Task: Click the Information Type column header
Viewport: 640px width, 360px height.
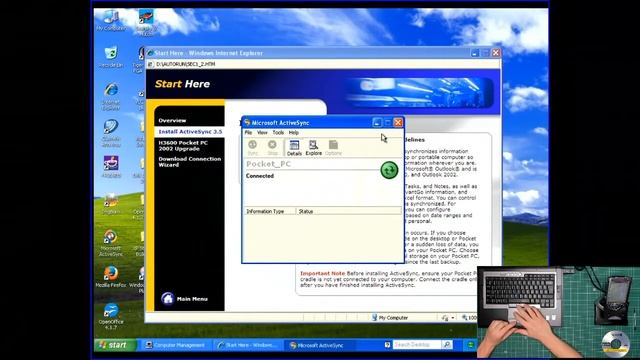Action: click(270, 211)
